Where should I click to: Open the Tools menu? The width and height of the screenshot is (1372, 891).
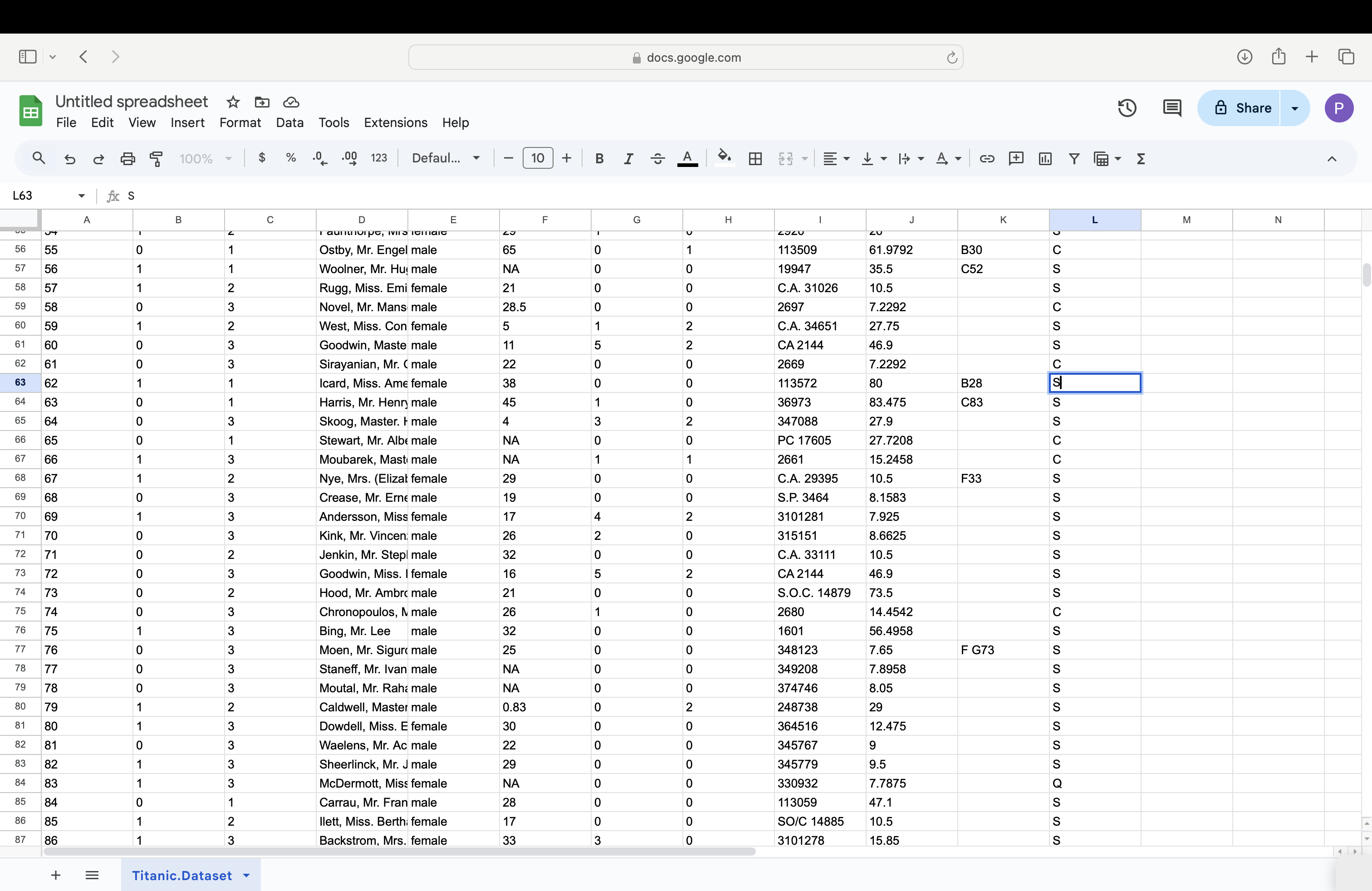334,122
